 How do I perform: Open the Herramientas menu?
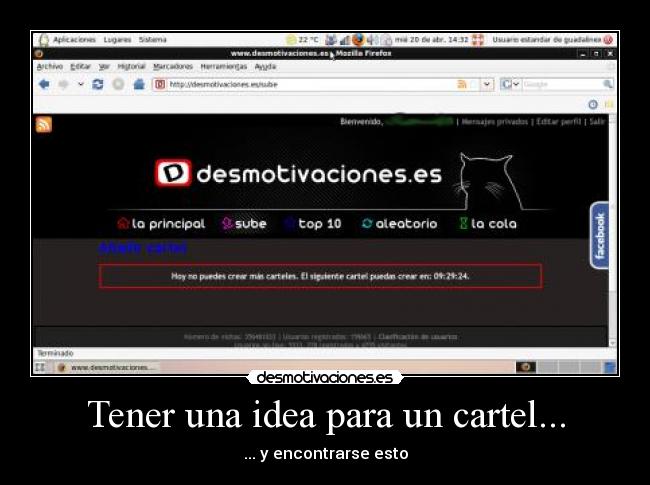pos(223,66)
